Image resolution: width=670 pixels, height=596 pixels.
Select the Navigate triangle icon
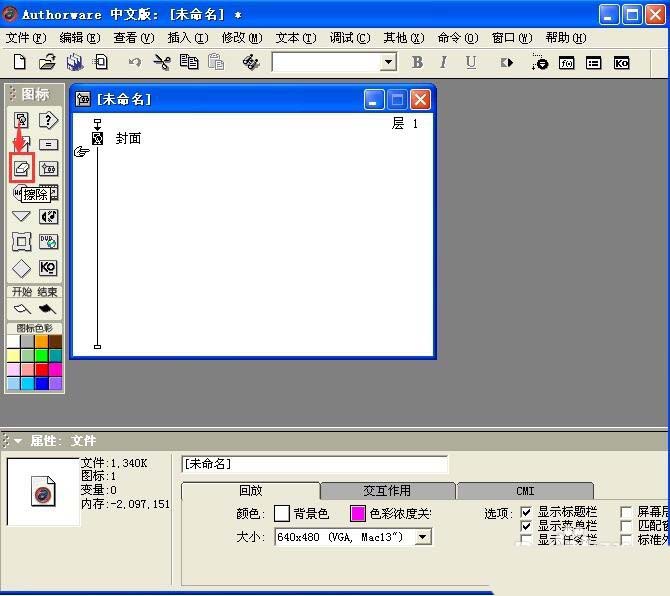21,217
